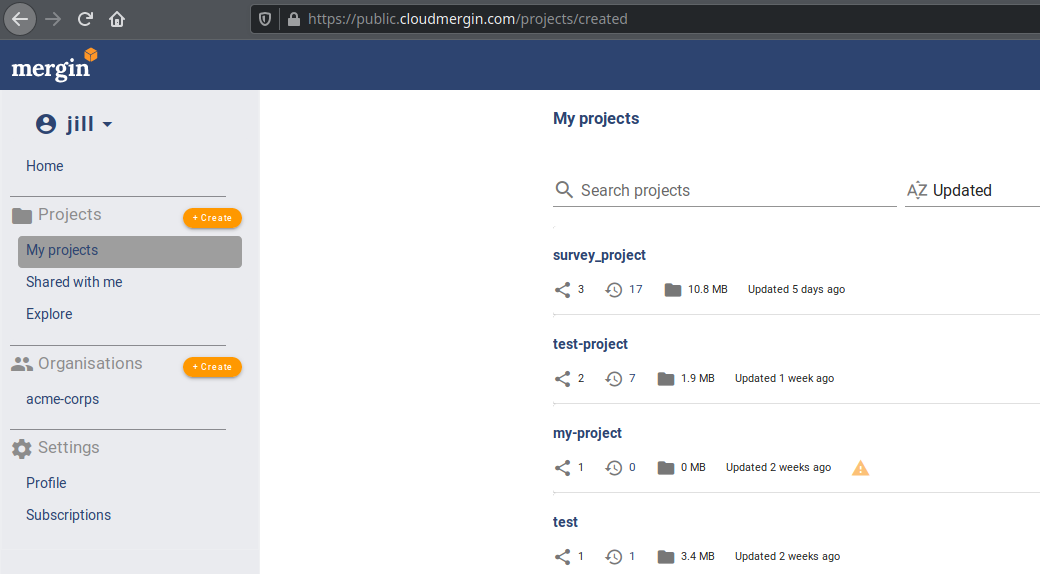Open the survey_project link
This screenshot has height=574, width=1040.
(599, 255)
